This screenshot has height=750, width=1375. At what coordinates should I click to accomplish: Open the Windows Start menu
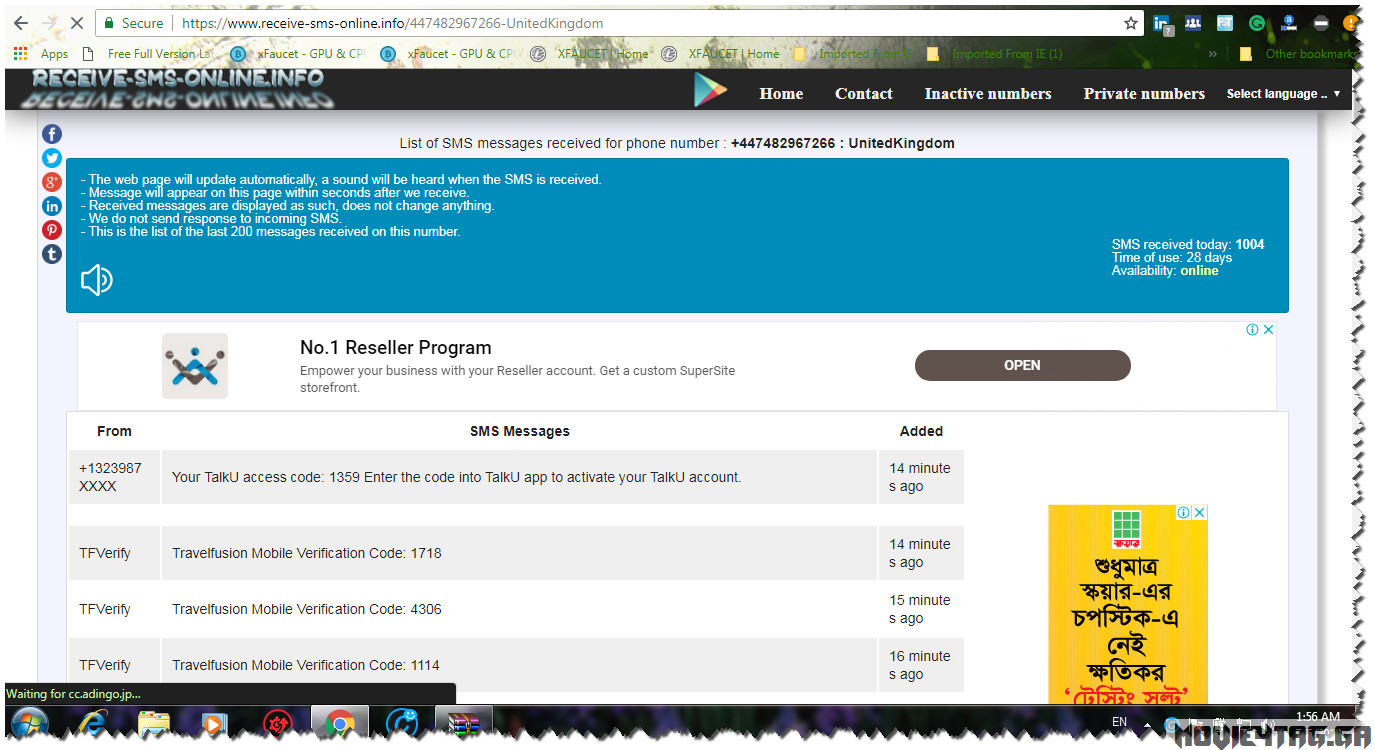pyautogui.click(x=29, y=723)
